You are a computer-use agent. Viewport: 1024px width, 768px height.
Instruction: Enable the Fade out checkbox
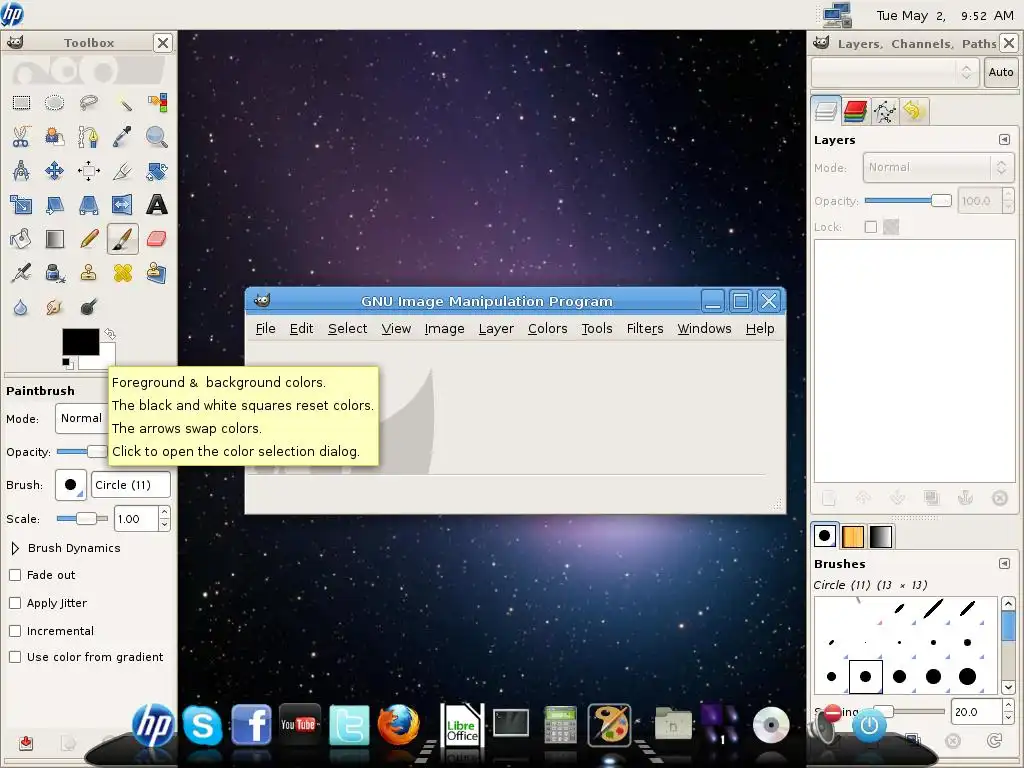click(x=15, y=575)
